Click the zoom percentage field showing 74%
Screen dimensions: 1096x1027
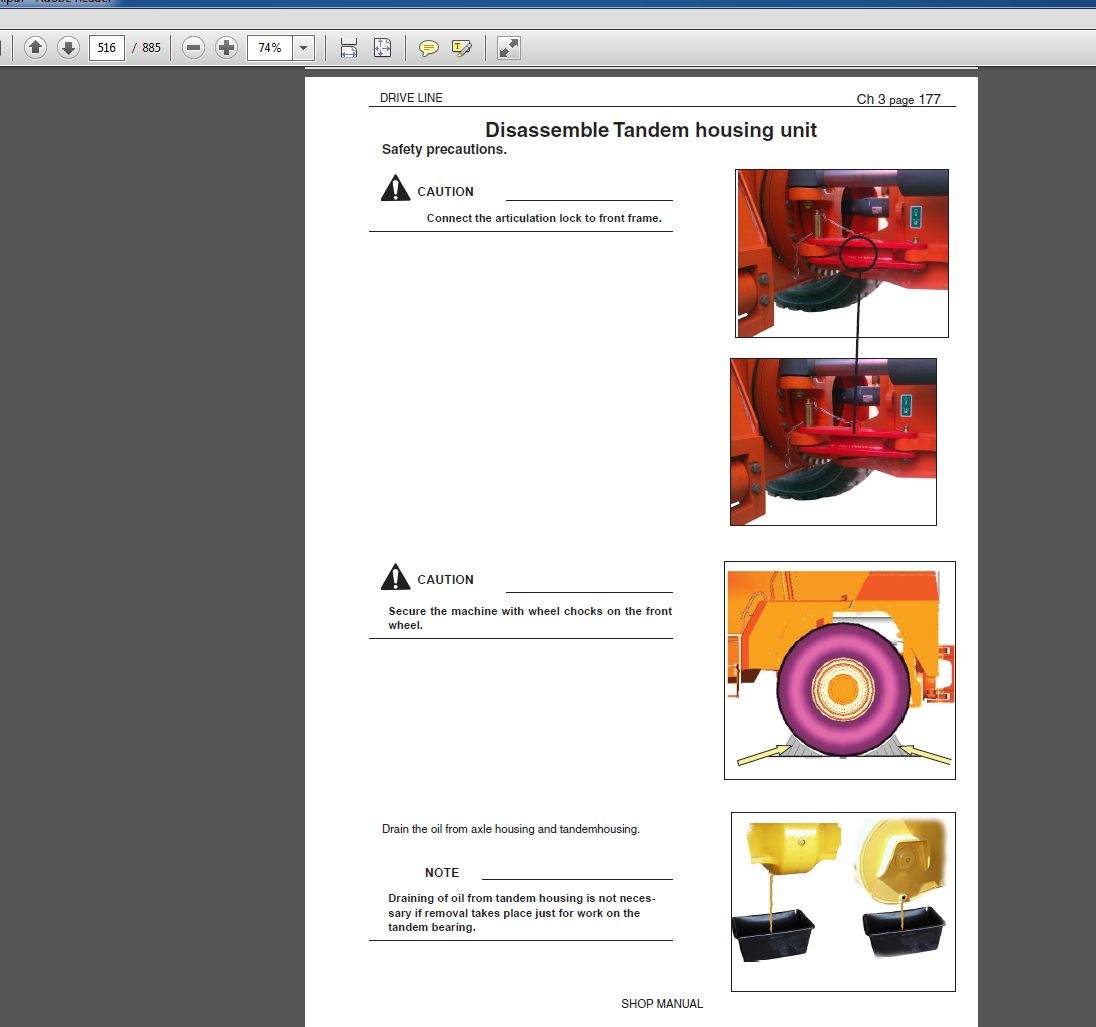coord(270,48)
